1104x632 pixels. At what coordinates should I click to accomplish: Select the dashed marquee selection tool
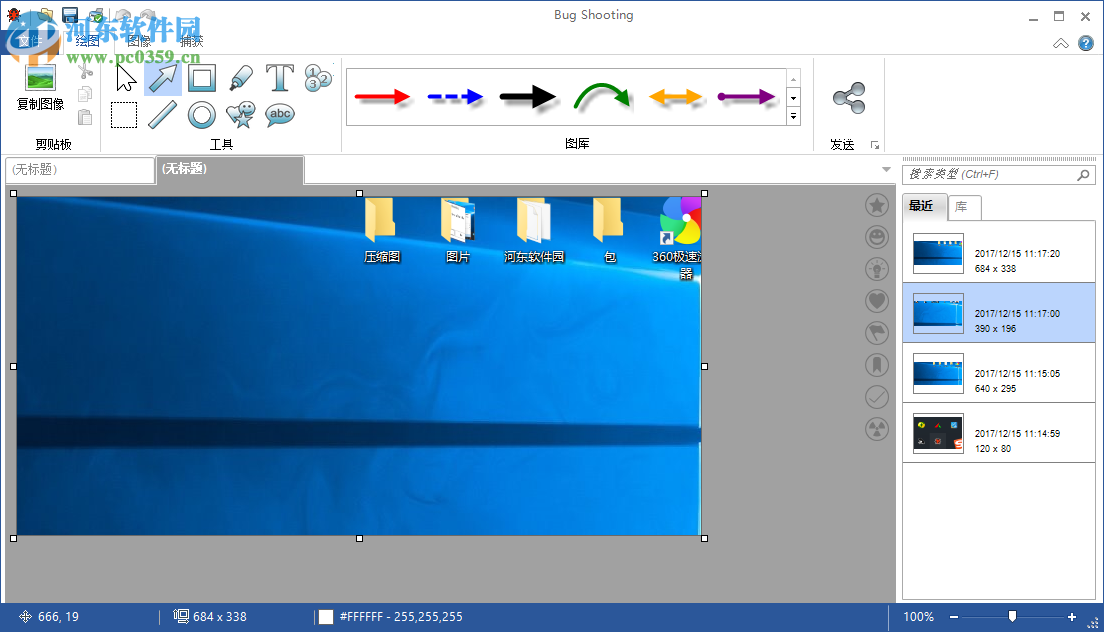[124, 115]
